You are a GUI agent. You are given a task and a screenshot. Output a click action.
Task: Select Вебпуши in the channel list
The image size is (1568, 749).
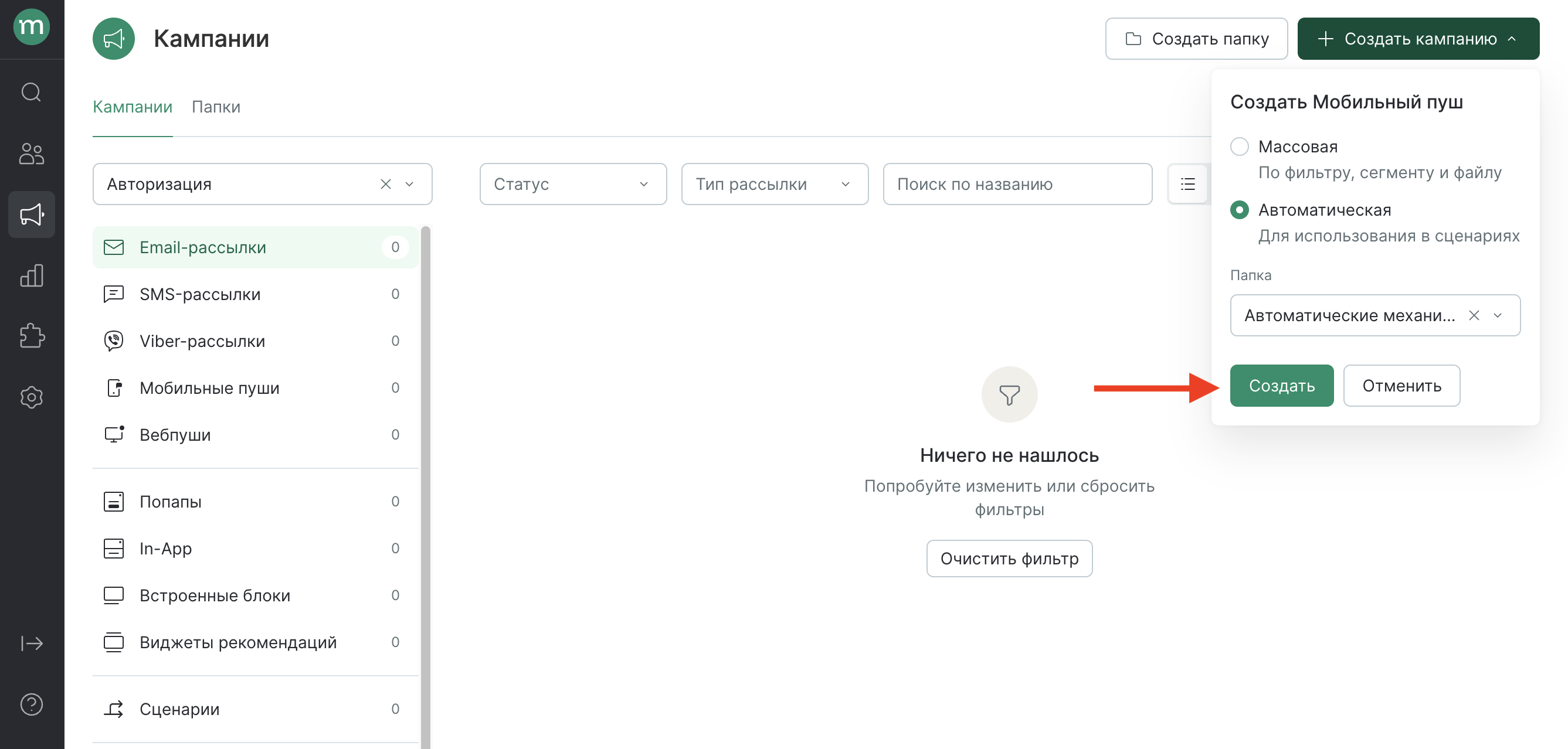point(255,434)
